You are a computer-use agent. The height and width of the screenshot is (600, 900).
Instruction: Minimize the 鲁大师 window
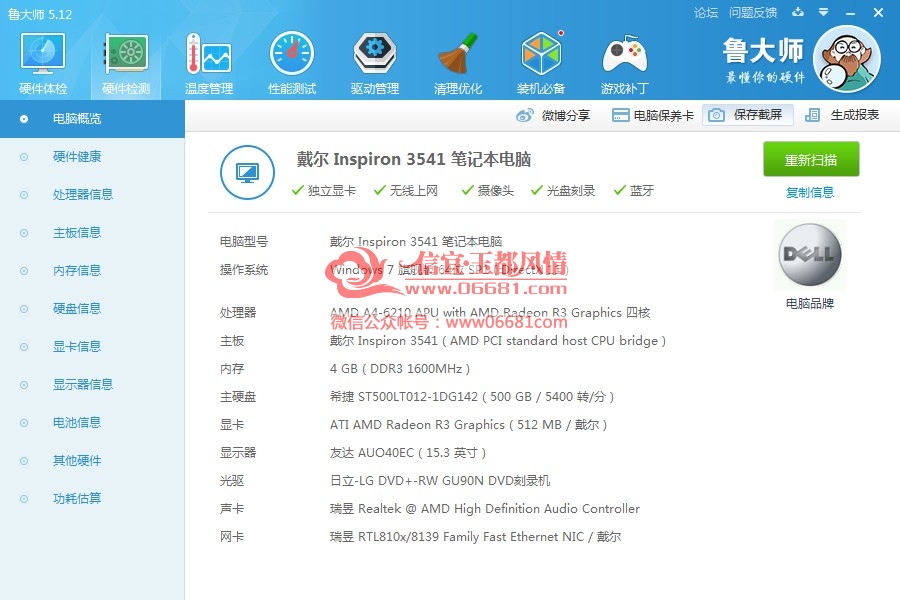point(851,13)
